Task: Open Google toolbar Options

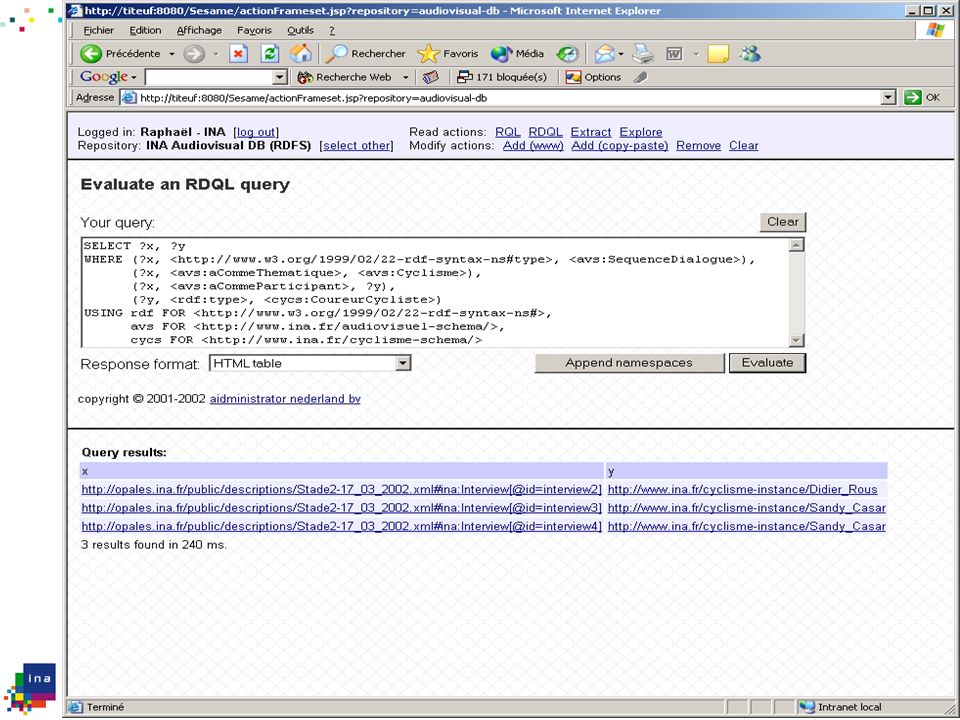Action: 593,77
